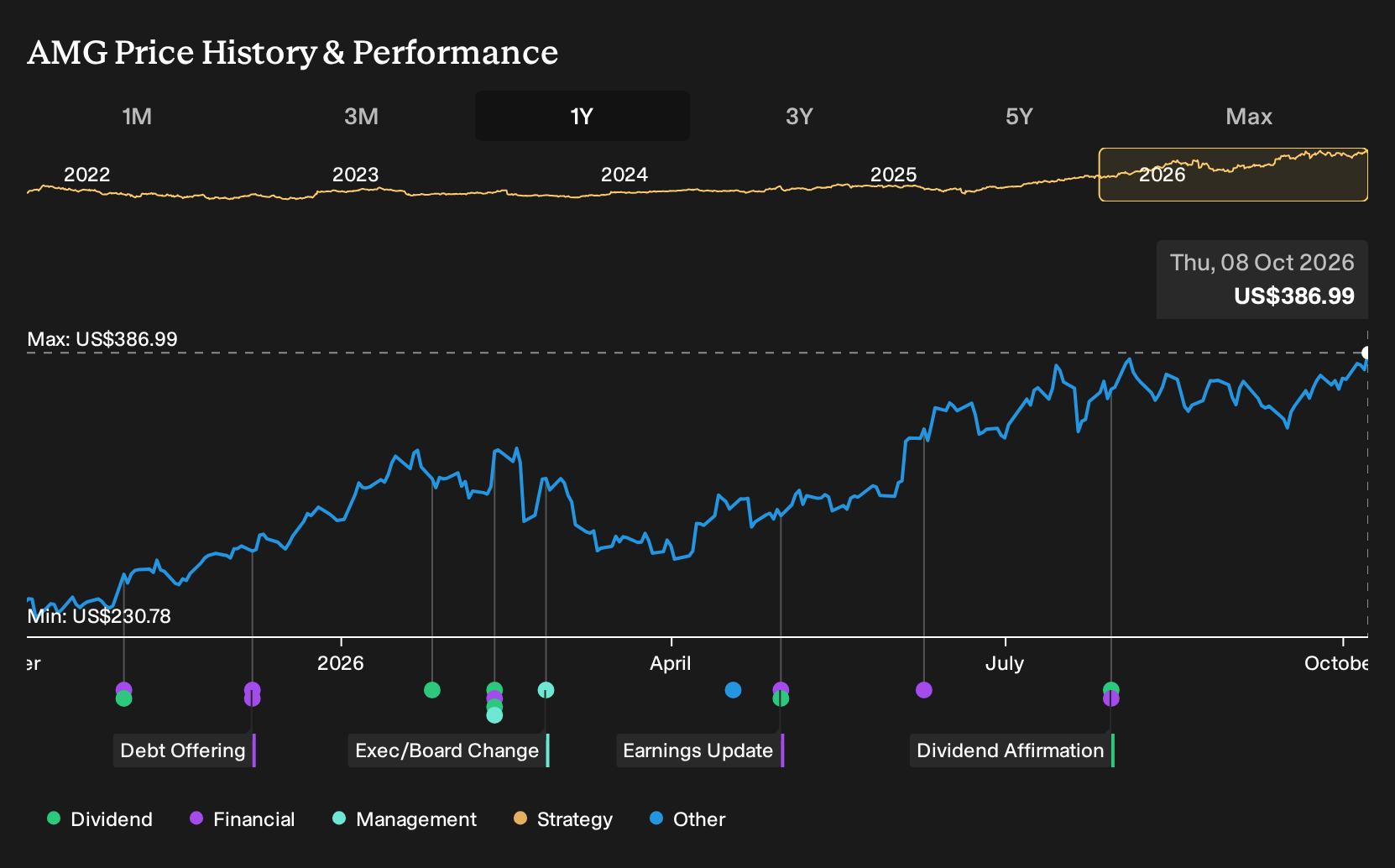
Task: Click the 2022 label on overview chart
Action: click(x=87, y=175)
